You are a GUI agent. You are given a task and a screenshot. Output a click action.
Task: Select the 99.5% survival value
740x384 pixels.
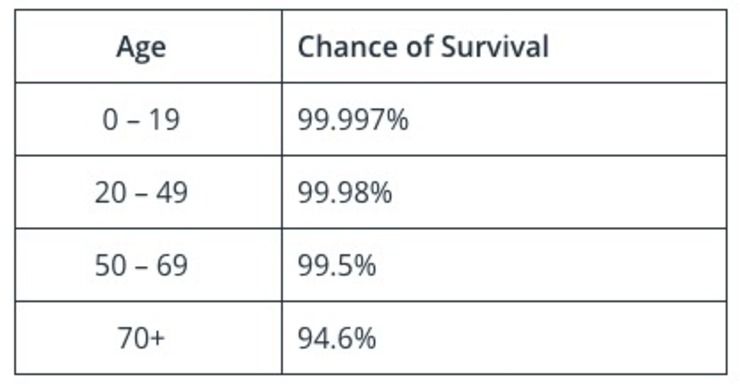click(x=336, y=265)
